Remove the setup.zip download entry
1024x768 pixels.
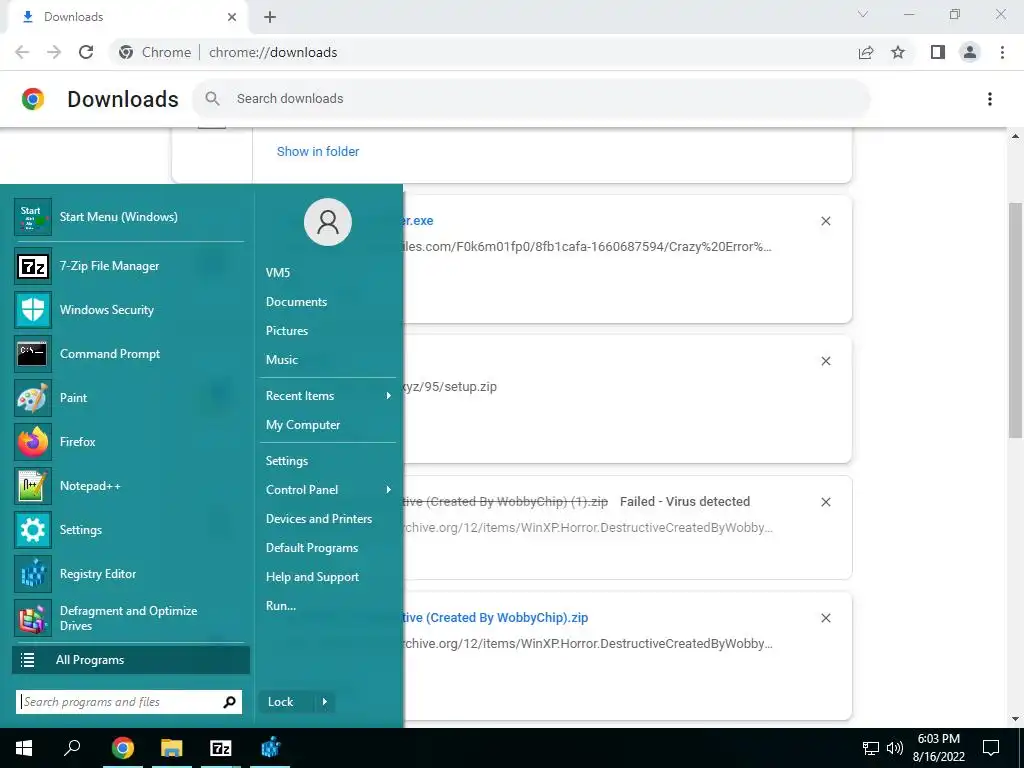click(825, 361)
